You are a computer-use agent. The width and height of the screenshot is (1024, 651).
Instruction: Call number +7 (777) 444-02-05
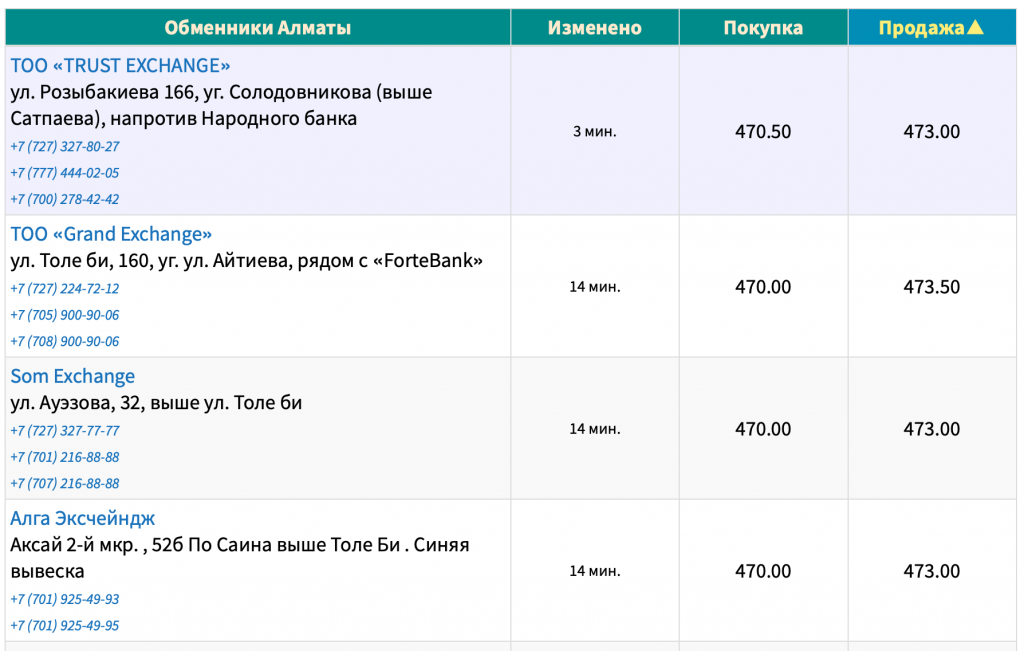pyautogui.click(x=65, y=173)
